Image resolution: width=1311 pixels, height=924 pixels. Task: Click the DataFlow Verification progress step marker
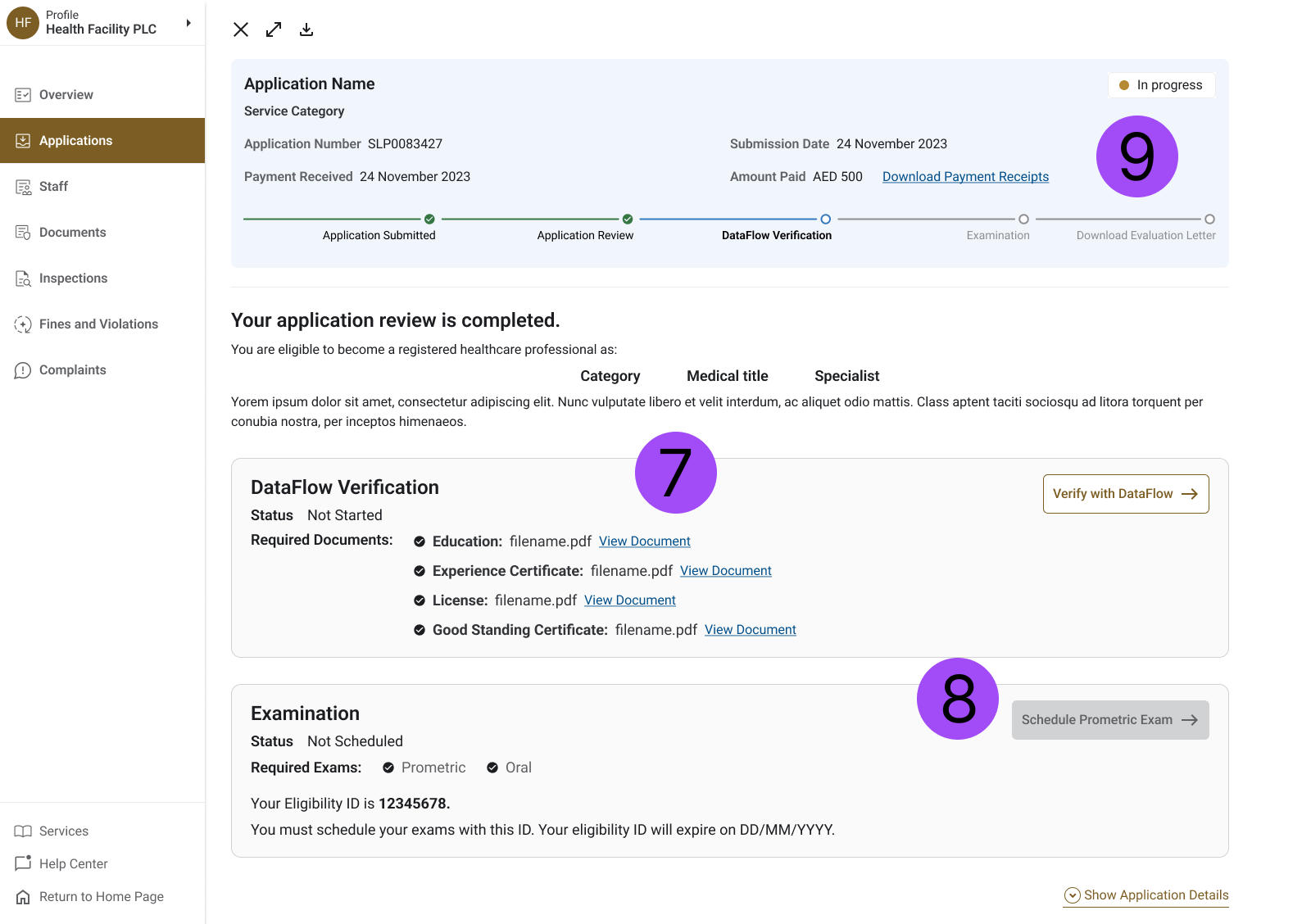point(826,220)
